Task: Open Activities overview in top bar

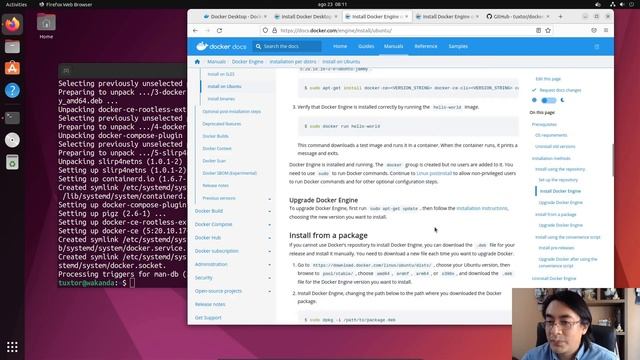Action: (x=16, y=4)
